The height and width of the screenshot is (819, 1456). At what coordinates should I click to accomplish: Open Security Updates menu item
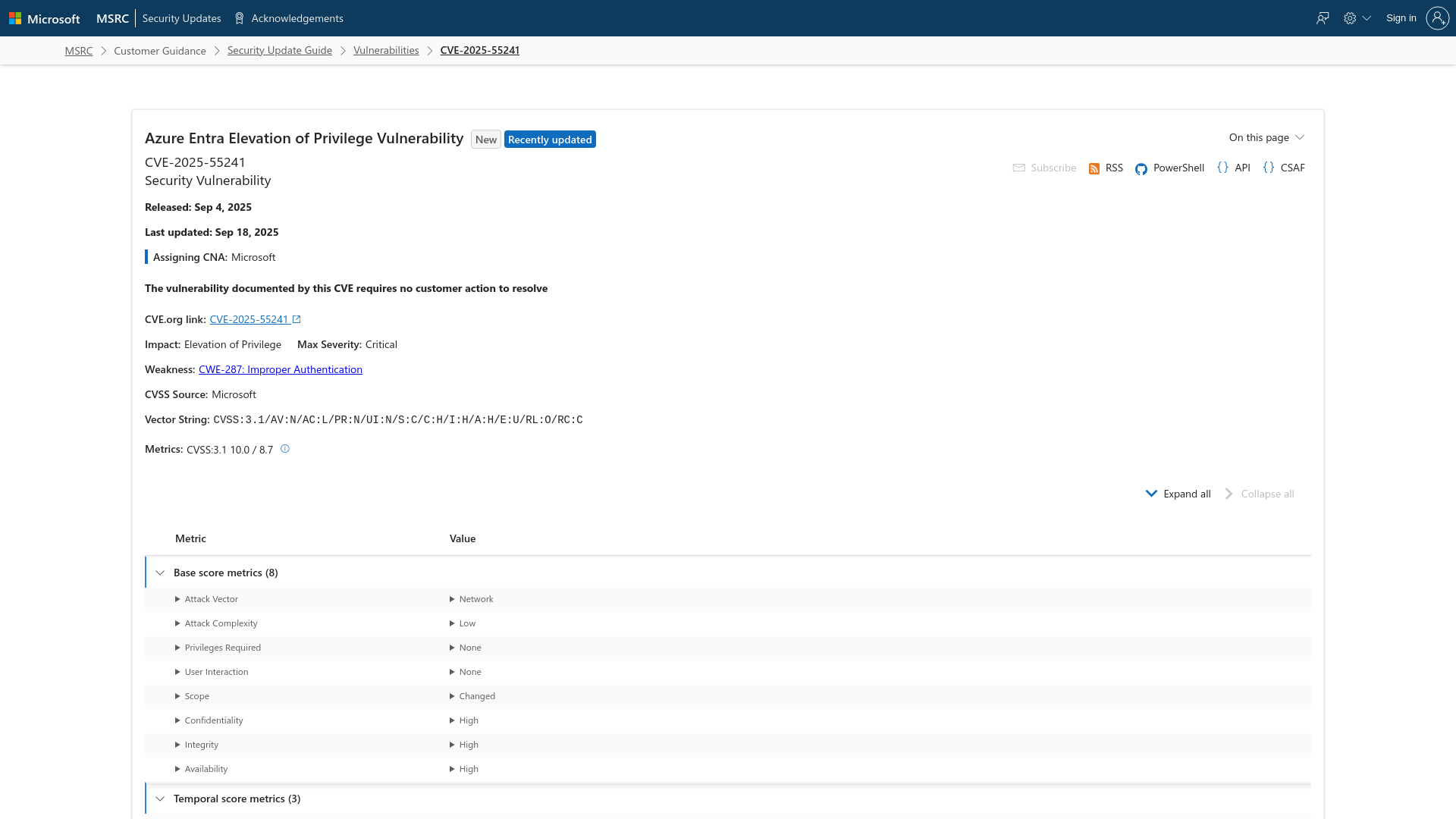(x=181, y=18)
